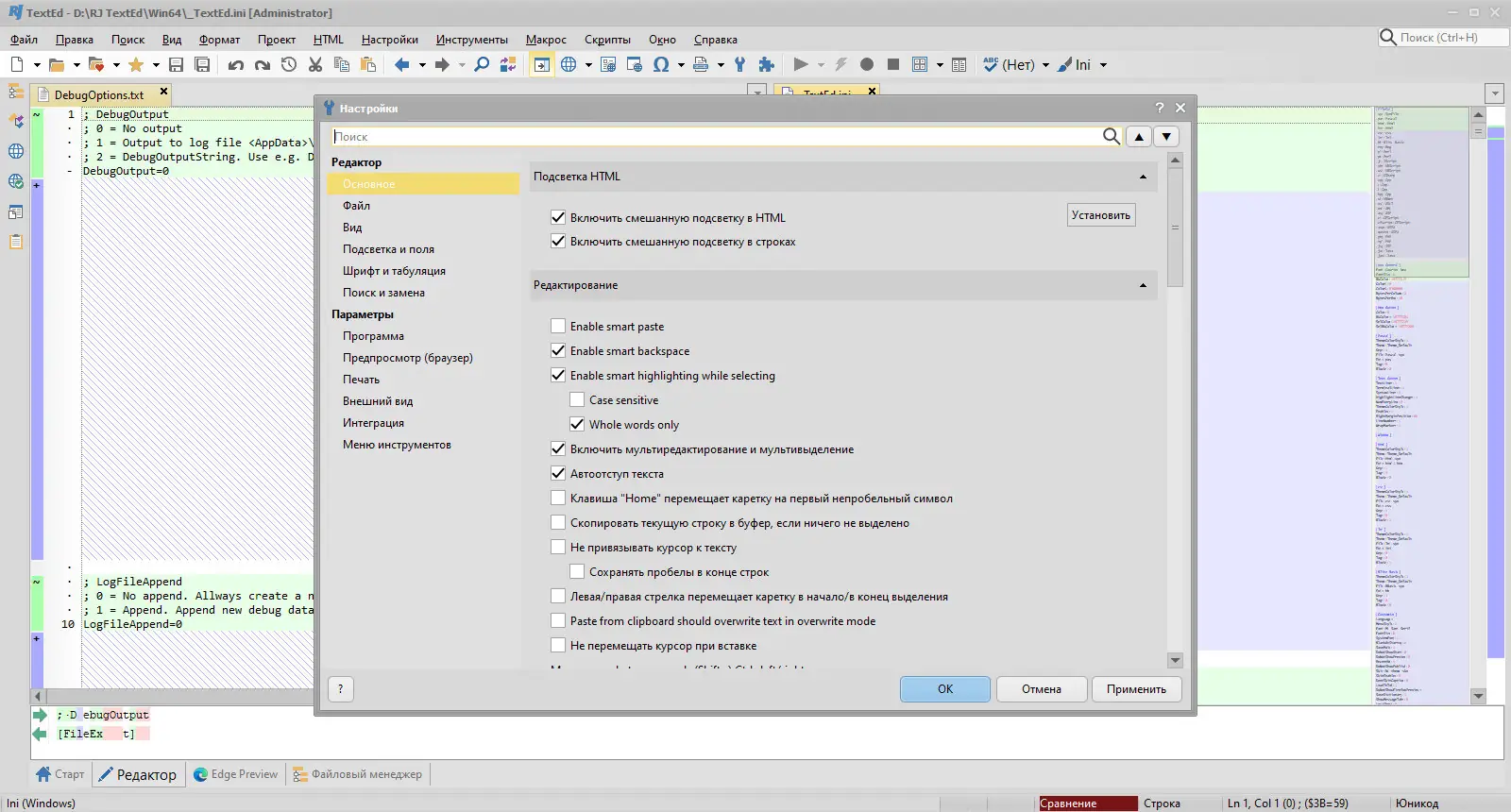Select 'Шрифт и табуляция' in the settings tree

click(394, 271)
